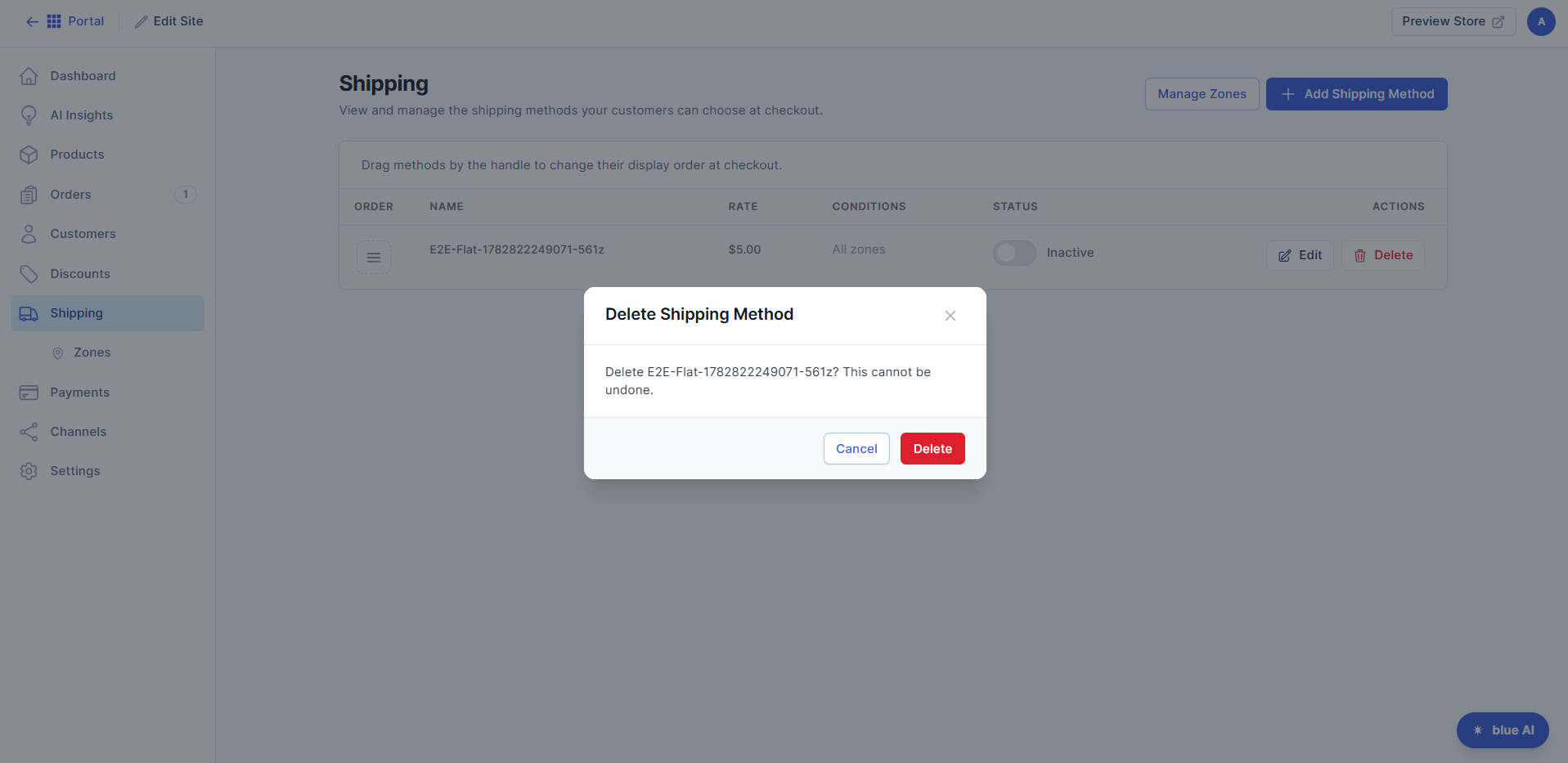Image resolution: width=1568 pixels, height=763 pixels.
Task: Click the trash icon in row Delete button
Action: 1360,256
